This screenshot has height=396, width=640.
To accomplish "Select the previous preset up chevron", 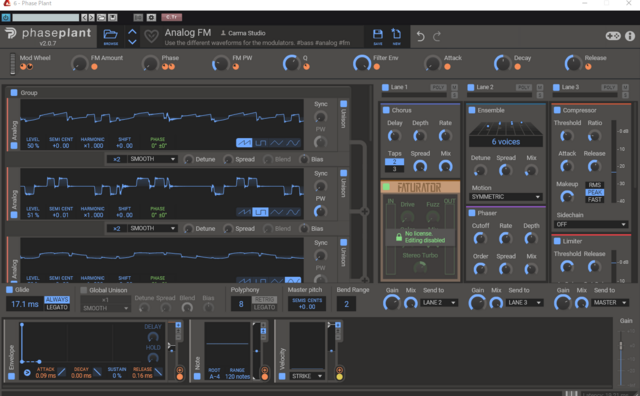I will pyautogui.click(x=132, y=31).
